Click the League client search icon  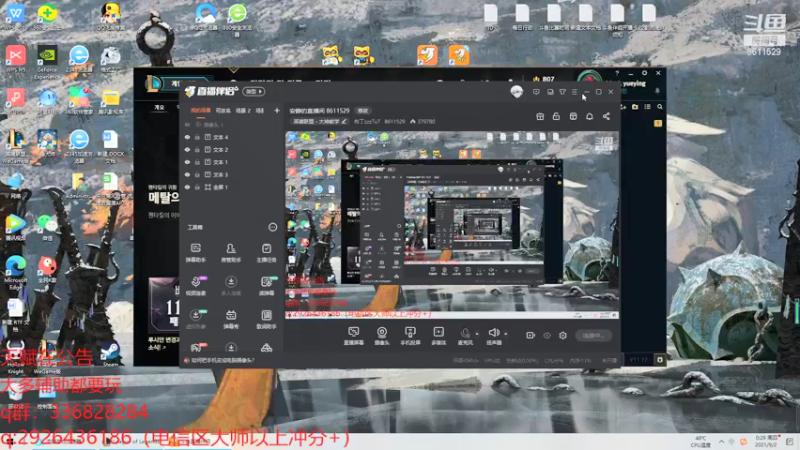[x=660, y=107]
